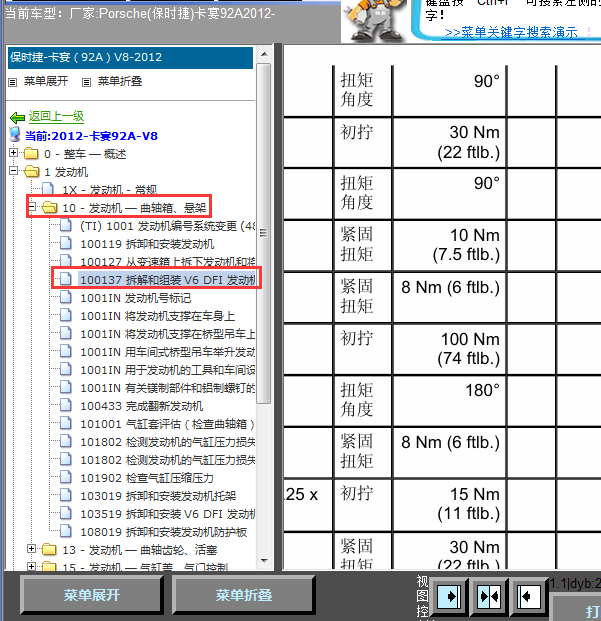Expand the 0 - 整车 — 概述 folder
The height and width of the screenshot is (621, 601).
13,152
